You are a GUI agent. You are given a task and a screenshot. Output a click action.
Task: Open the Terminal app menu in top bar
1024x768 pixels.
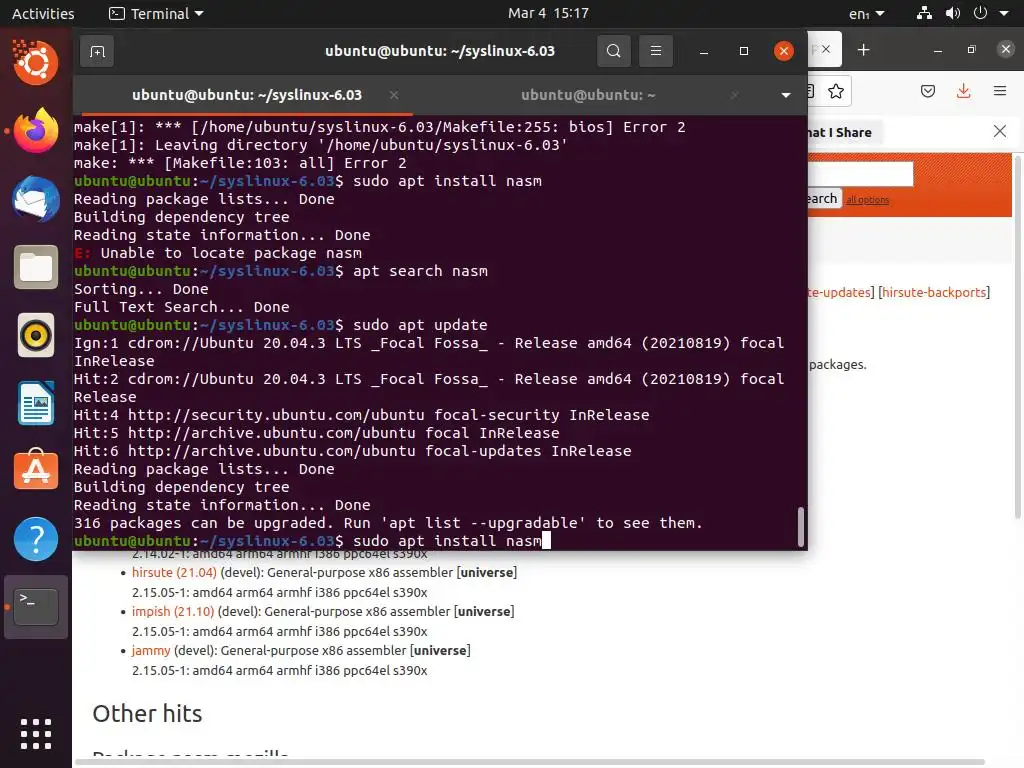click(156, 14)
